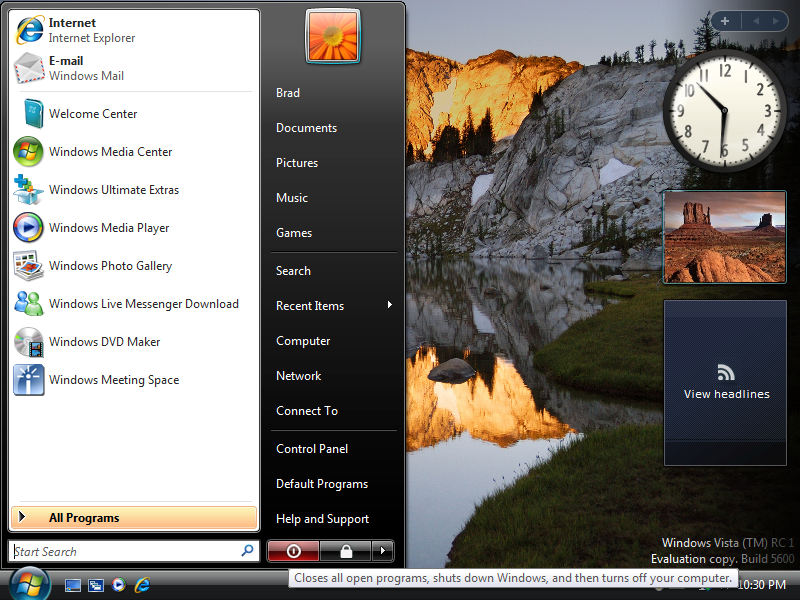Image resolution: width=800 pixels, height=600 pixels.
Task: Click View headlines in feed gadget
Action: click(727, 394)
